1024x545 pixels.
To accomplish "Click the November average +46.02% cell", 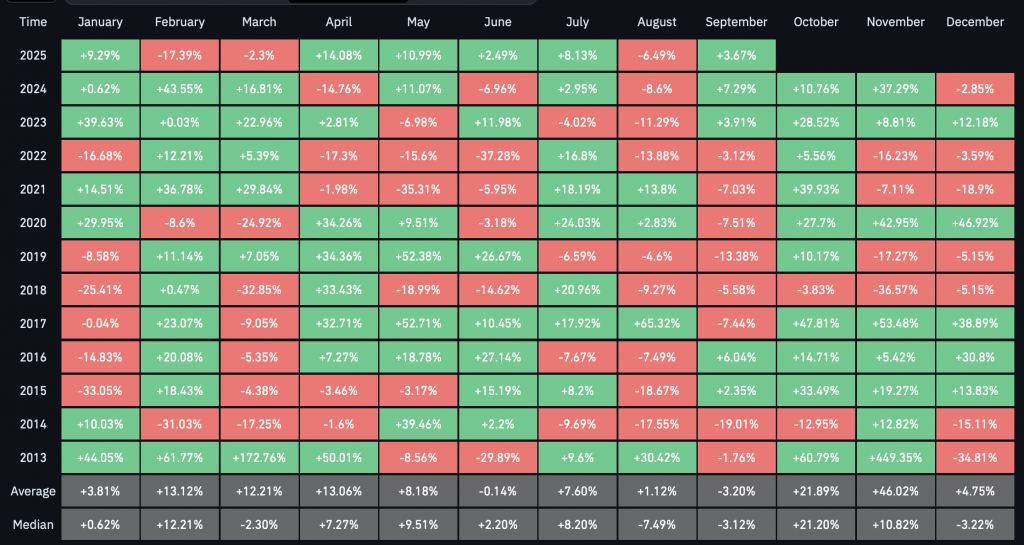I will [x=895, y=492].
